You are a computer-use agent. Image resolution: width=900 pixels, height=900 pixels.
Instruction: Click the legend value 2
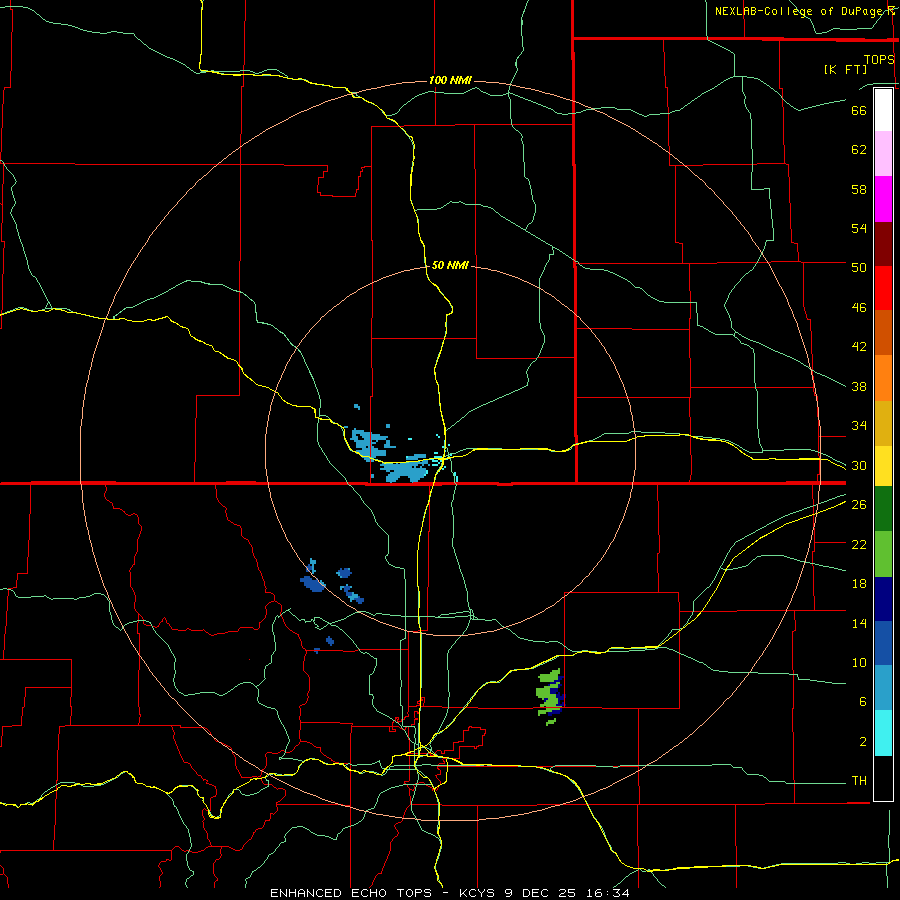[863, 742]
